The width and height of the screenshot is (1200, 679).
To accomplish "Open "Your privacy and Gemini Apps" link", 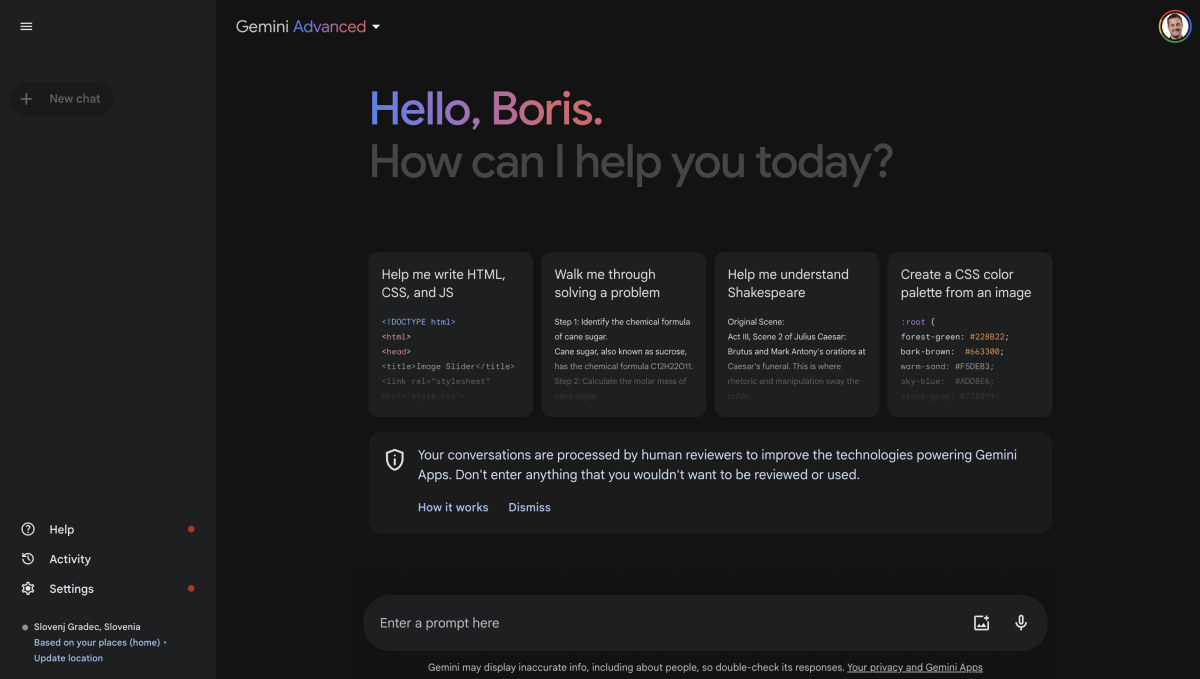I will (915, 667).
